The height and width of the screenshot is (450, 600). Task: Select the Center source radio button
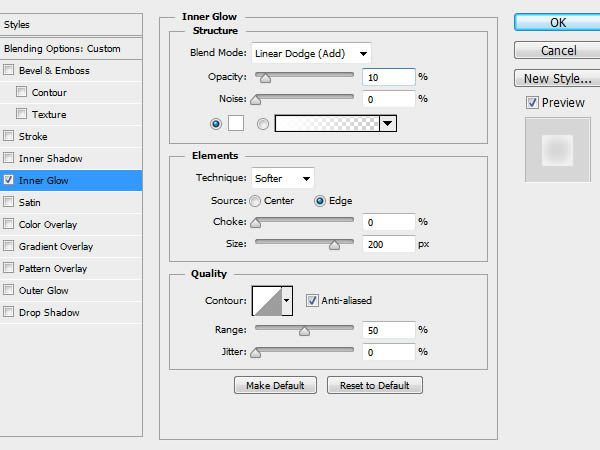[x=255, y=201]
